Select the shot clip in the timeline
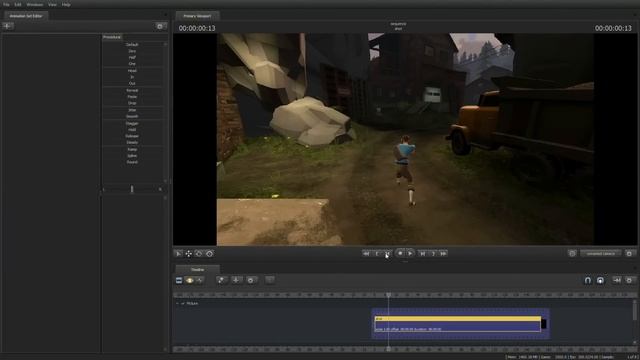 coord(458,324)
